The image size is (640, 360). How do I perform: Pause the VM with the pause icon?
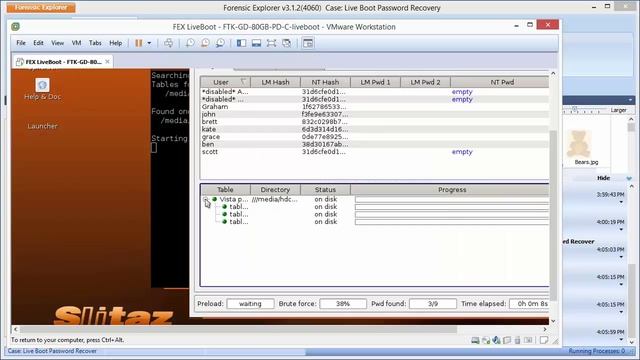click(138, 43)
